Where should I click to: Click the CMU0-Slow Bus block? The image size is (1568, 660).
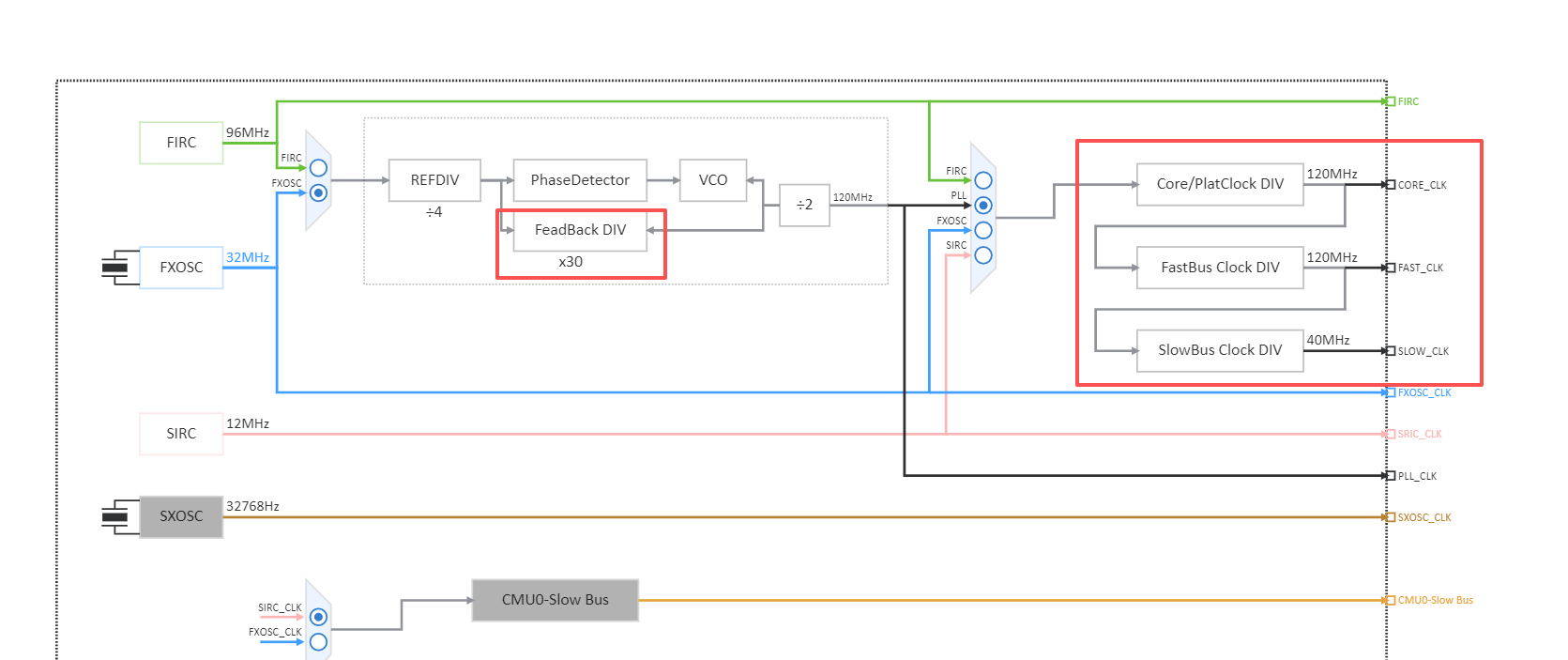555,600
